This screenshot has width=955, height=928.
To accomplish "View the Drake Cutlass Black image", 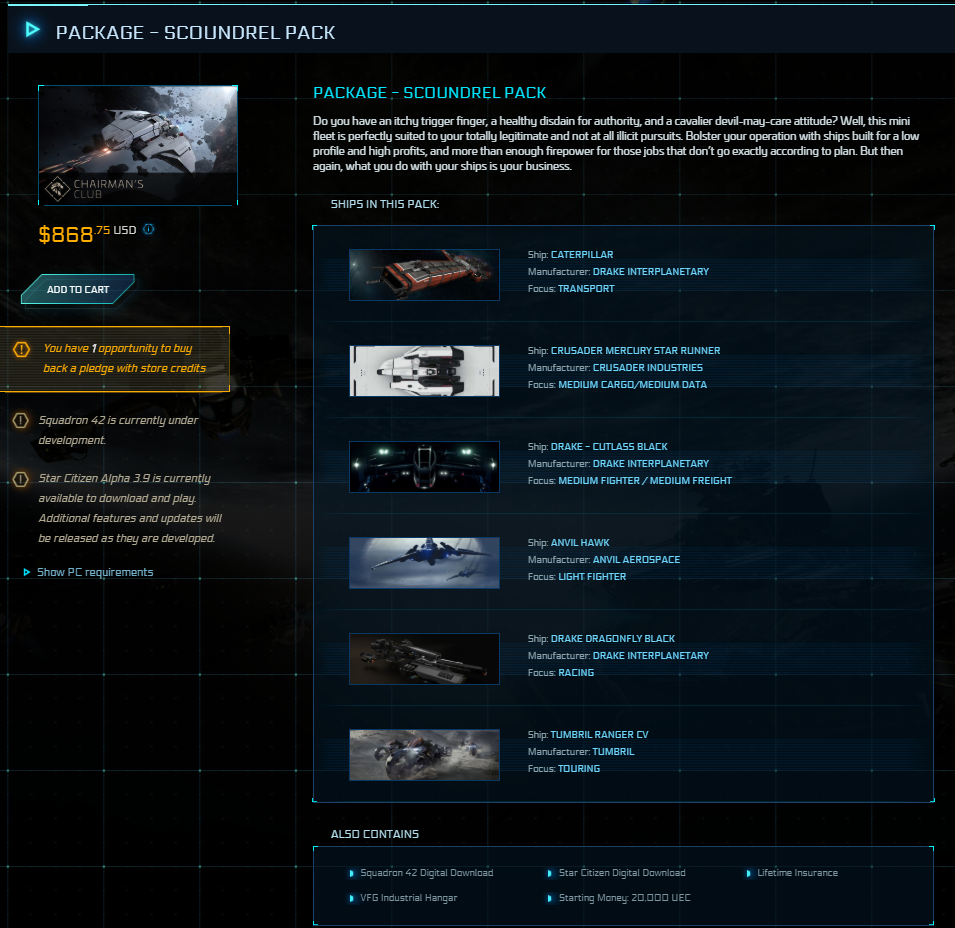I will click(424, 467).
